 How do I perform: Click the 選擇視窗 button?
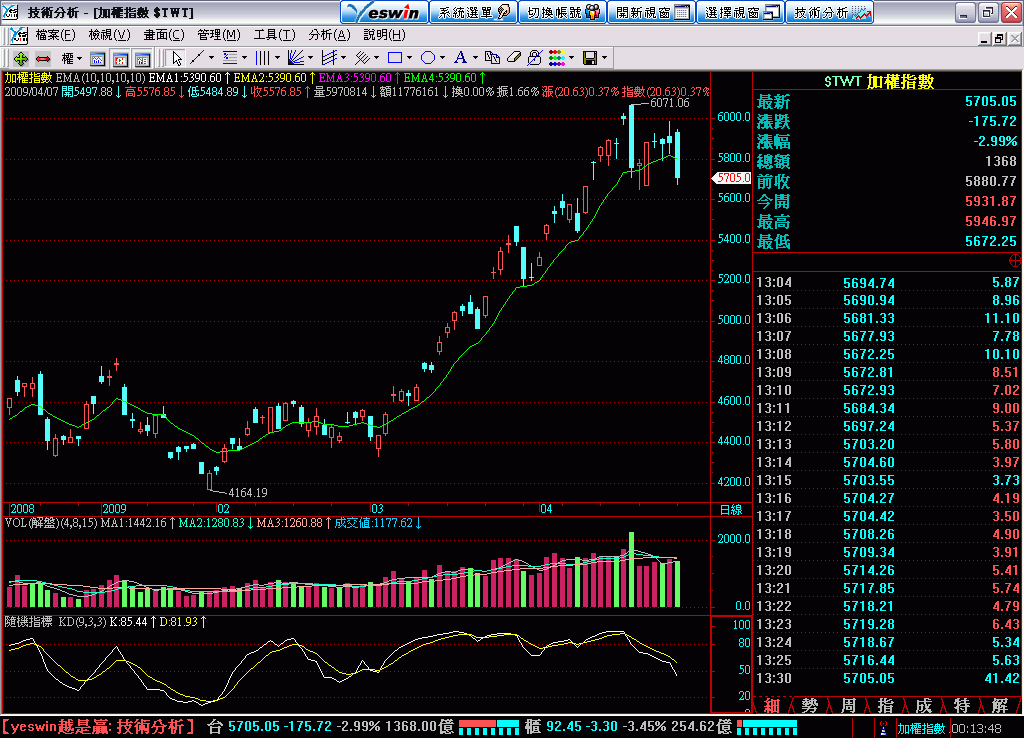point(741,12)
